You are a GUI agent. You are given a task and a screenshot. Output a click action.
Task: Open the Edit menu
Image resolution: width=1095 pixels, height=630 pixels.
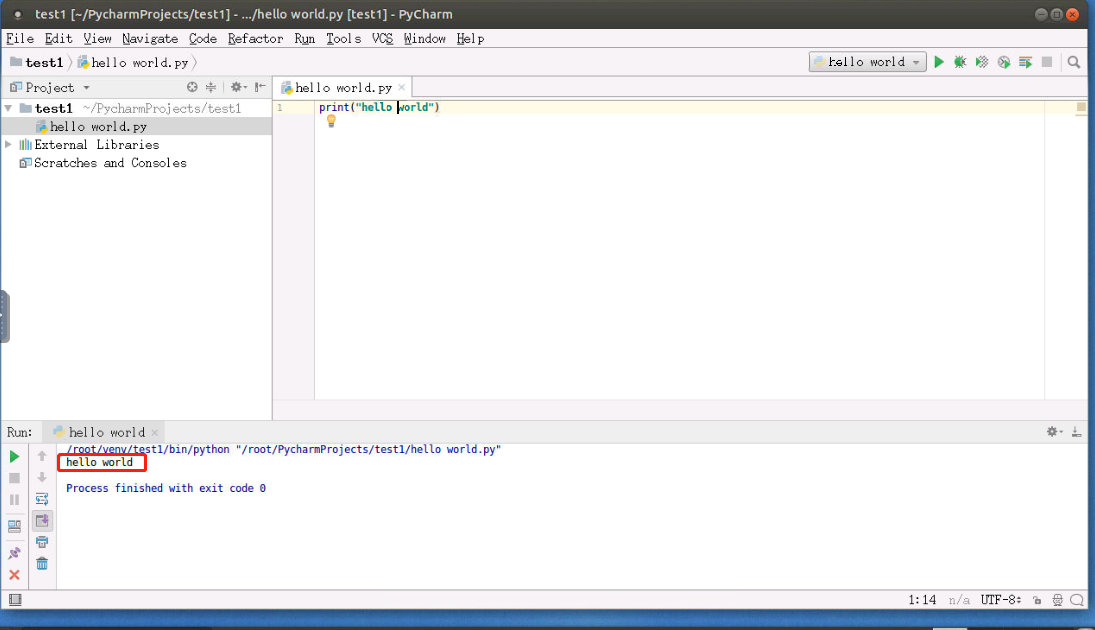click(x=59, y=38)
